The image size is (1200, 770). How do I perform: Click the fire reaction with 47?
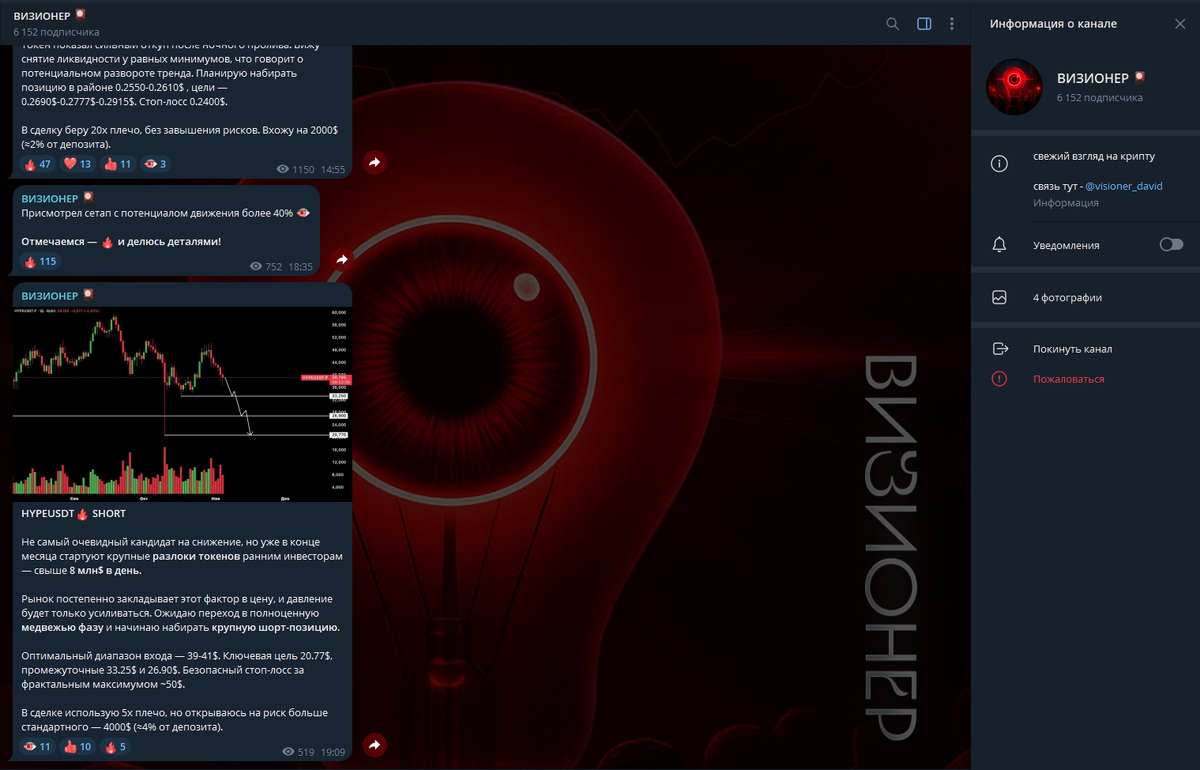[37, 164]
